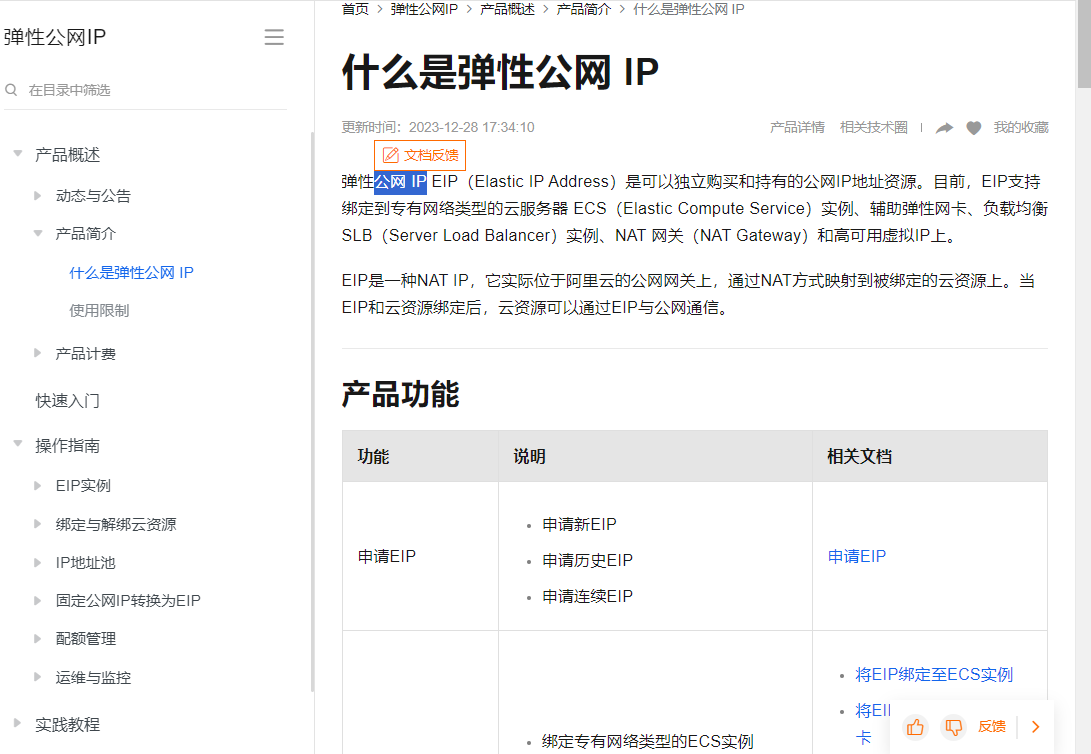Open 产品详情 link
Image resolution: width=1091 pixels, height=754 pixels.
(x=797, y=127)
